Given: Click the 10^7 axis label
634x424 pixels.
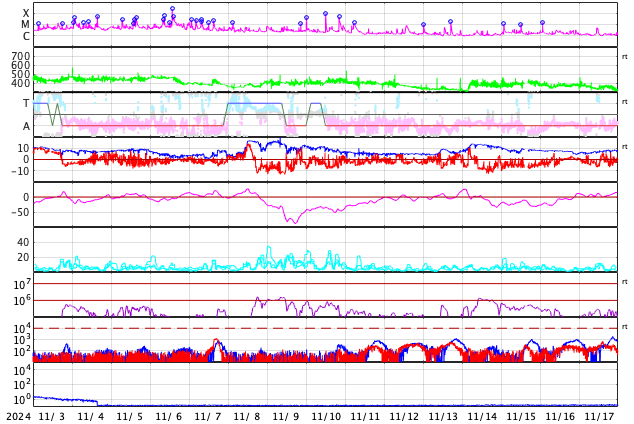Looking at the screenshot, I should point(22,284).
